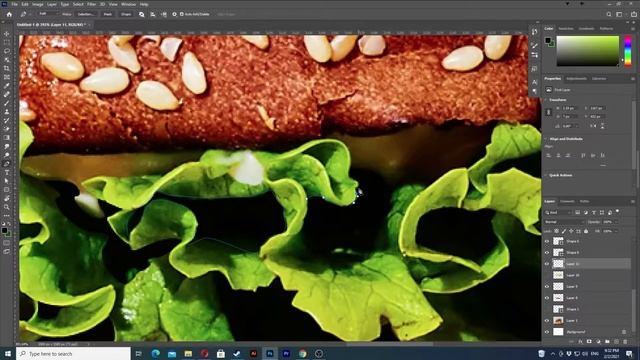This screenshot has width=640, height=360.
Task: Show hidden Layer 10 via its visibility box
Action: [547, 276]
